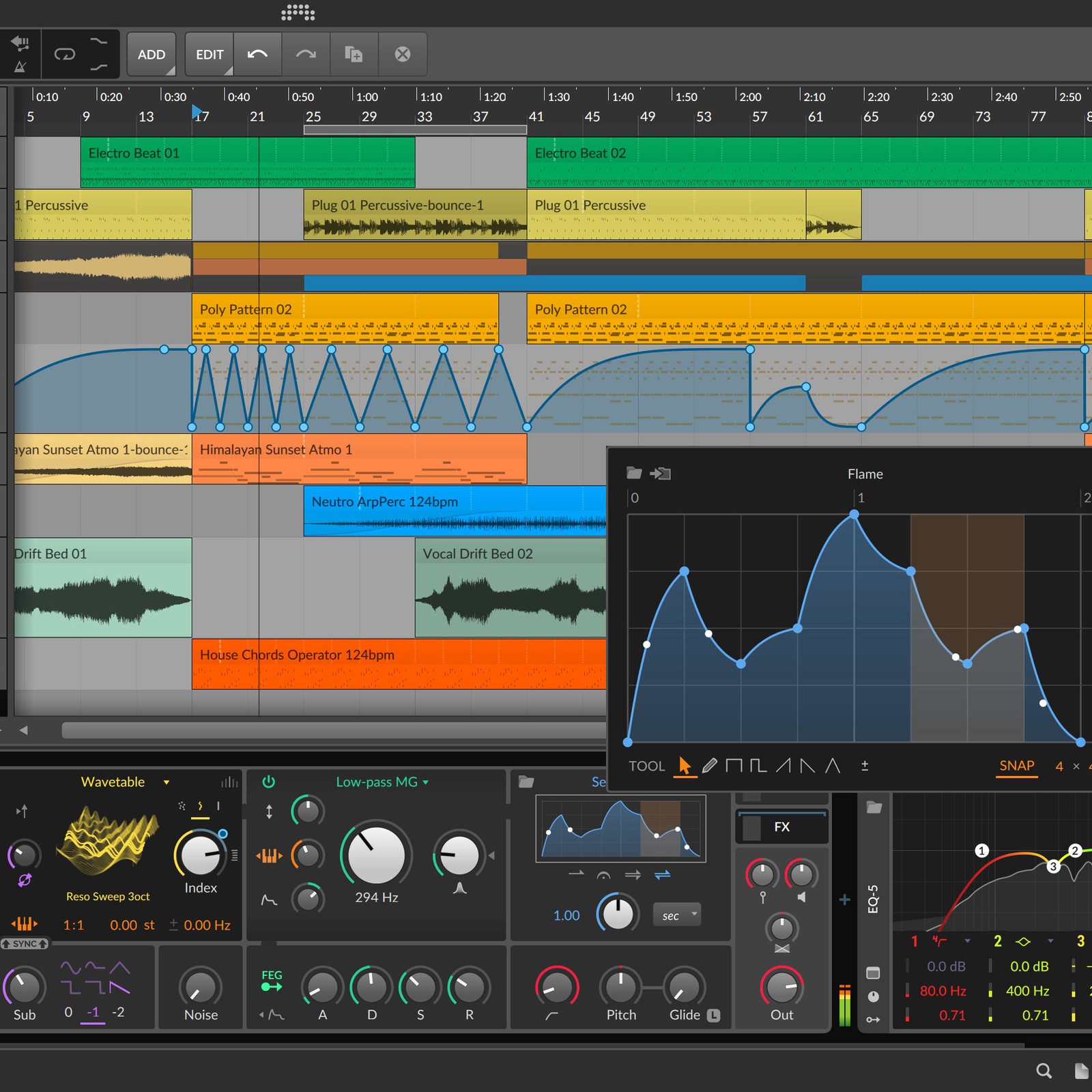This screenshot has height=1092, width=1092.
Task: Click the SYNC button
Action: (x=25, y=943)
